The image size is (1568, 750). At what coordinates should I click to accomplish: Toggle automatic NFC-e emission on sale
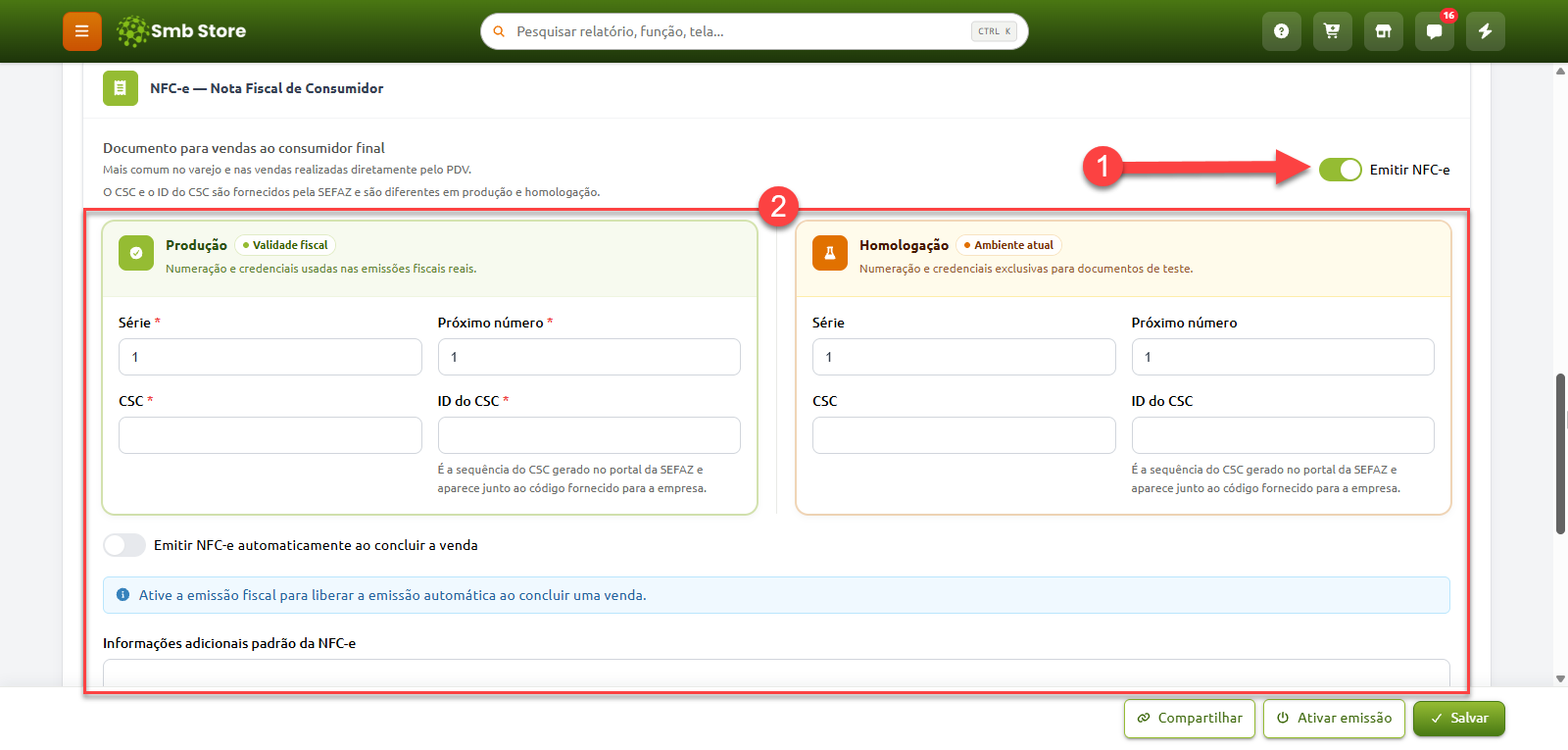pyautogui.click(x=124, y=545)
